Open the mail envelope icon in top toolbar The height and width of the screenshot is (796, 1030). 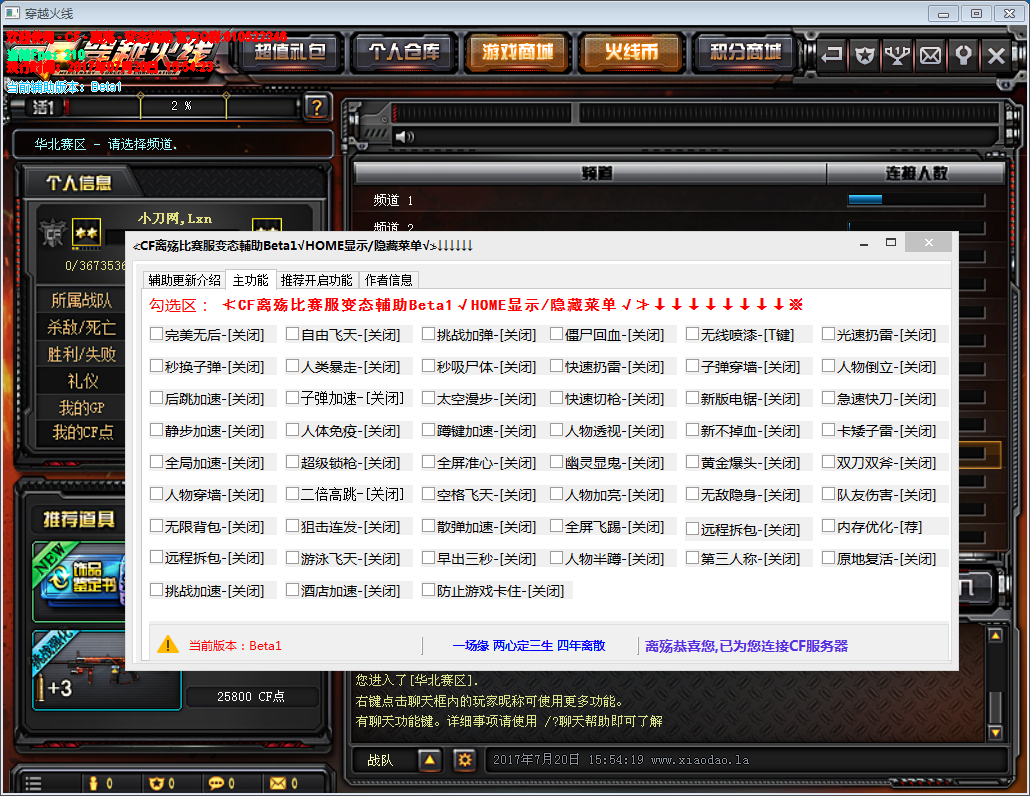pos(930,55)
